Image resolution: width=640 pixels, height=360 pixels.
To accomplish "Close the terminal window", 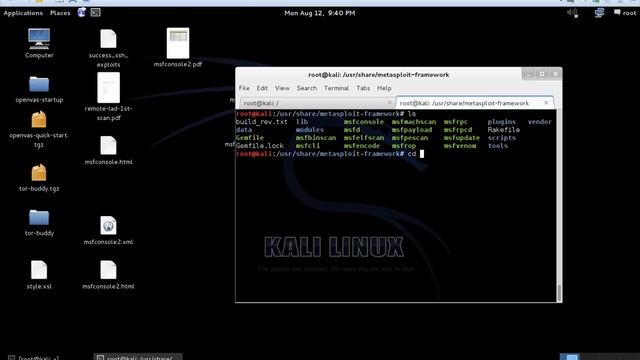I will click(556, 74).
